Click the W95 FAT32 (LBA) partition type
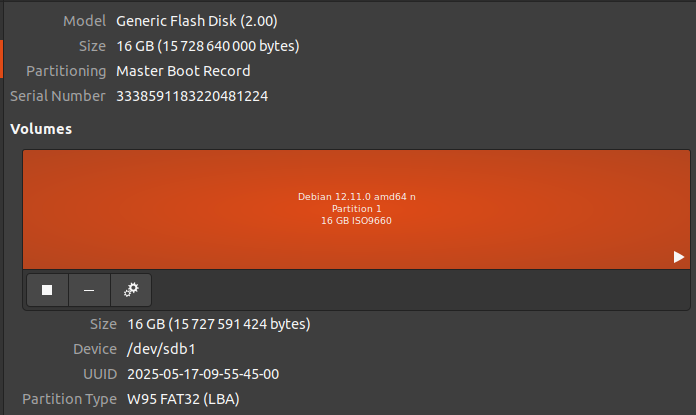 tap(183, 400)
